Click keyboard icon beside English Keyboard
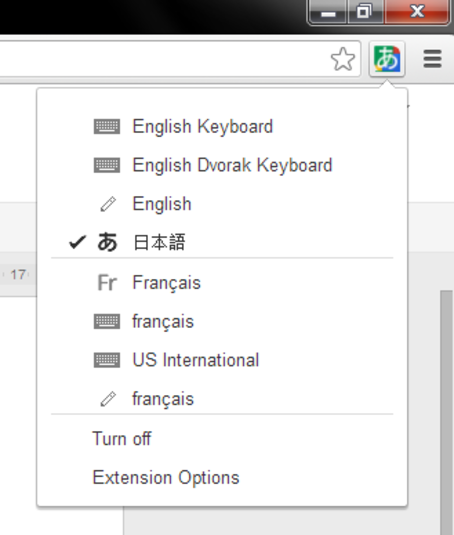 (x=107, y=127)
